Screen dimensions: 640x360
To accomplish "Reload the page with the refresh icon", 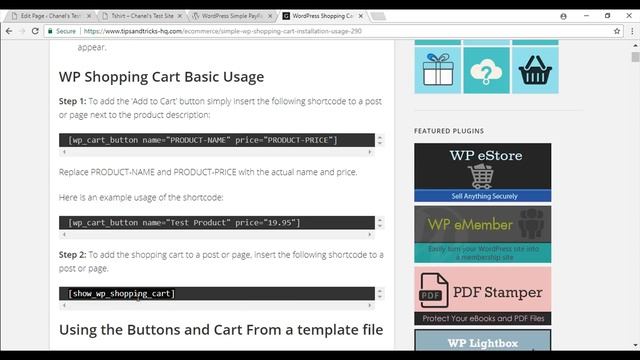I will tap(35, 31).
